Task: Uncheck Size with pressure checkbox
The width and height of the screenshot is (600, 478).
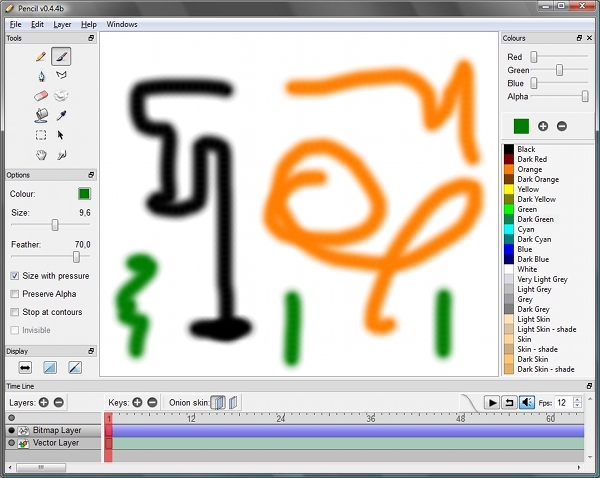Action: click(x=15, y=276)
